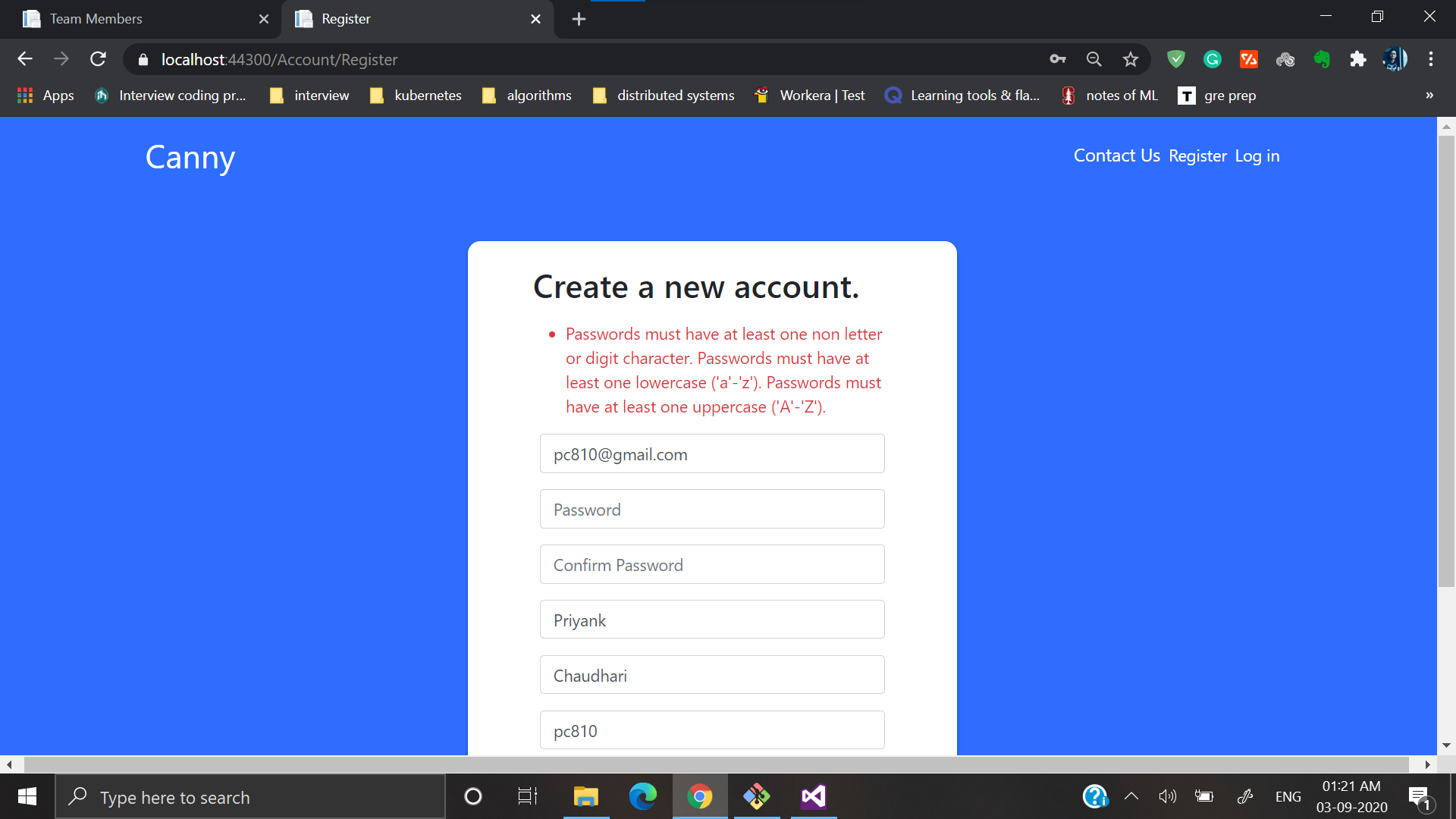Image resolution: width=1456 pixels, height=819 pixels.
Task: Show hidden system tray icons
Action: point(1131,796)
